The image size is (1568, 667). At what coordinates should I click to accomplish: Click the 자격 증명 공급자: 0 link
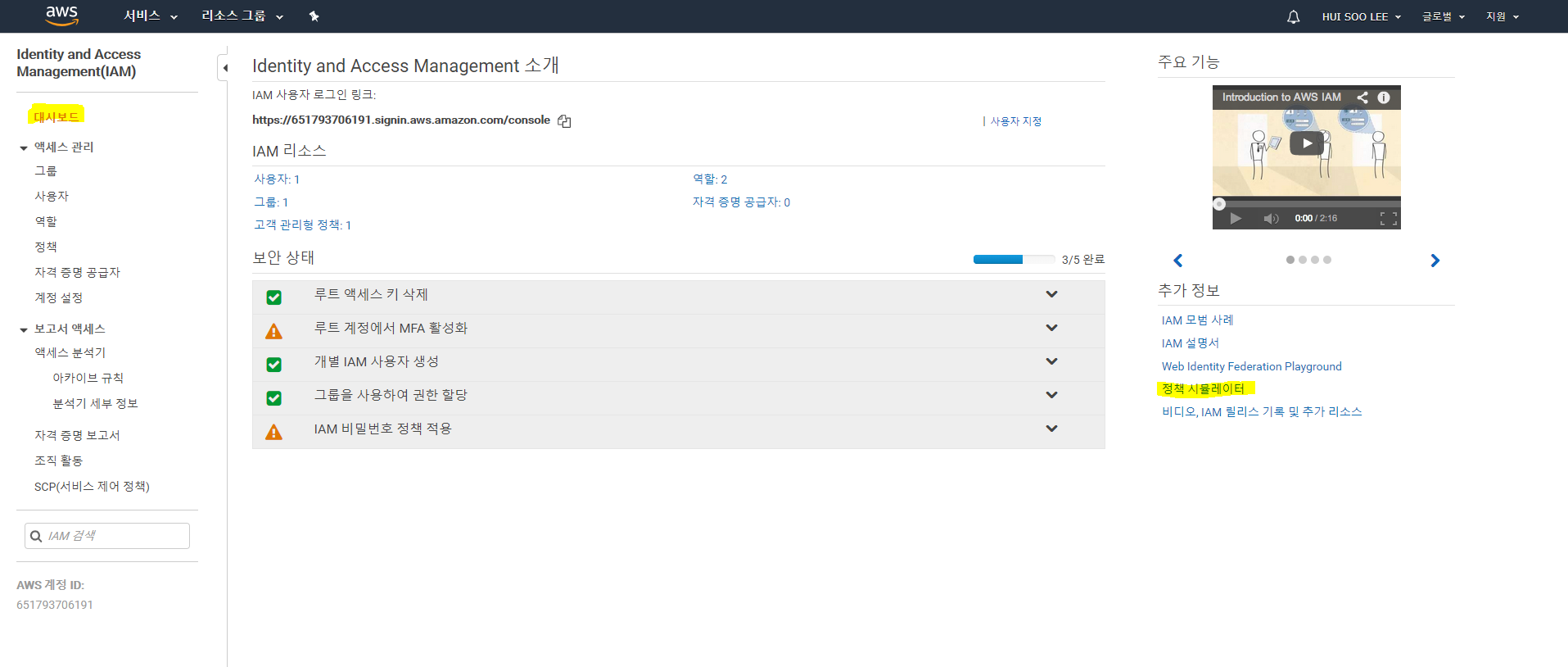[x=741, y=202]
